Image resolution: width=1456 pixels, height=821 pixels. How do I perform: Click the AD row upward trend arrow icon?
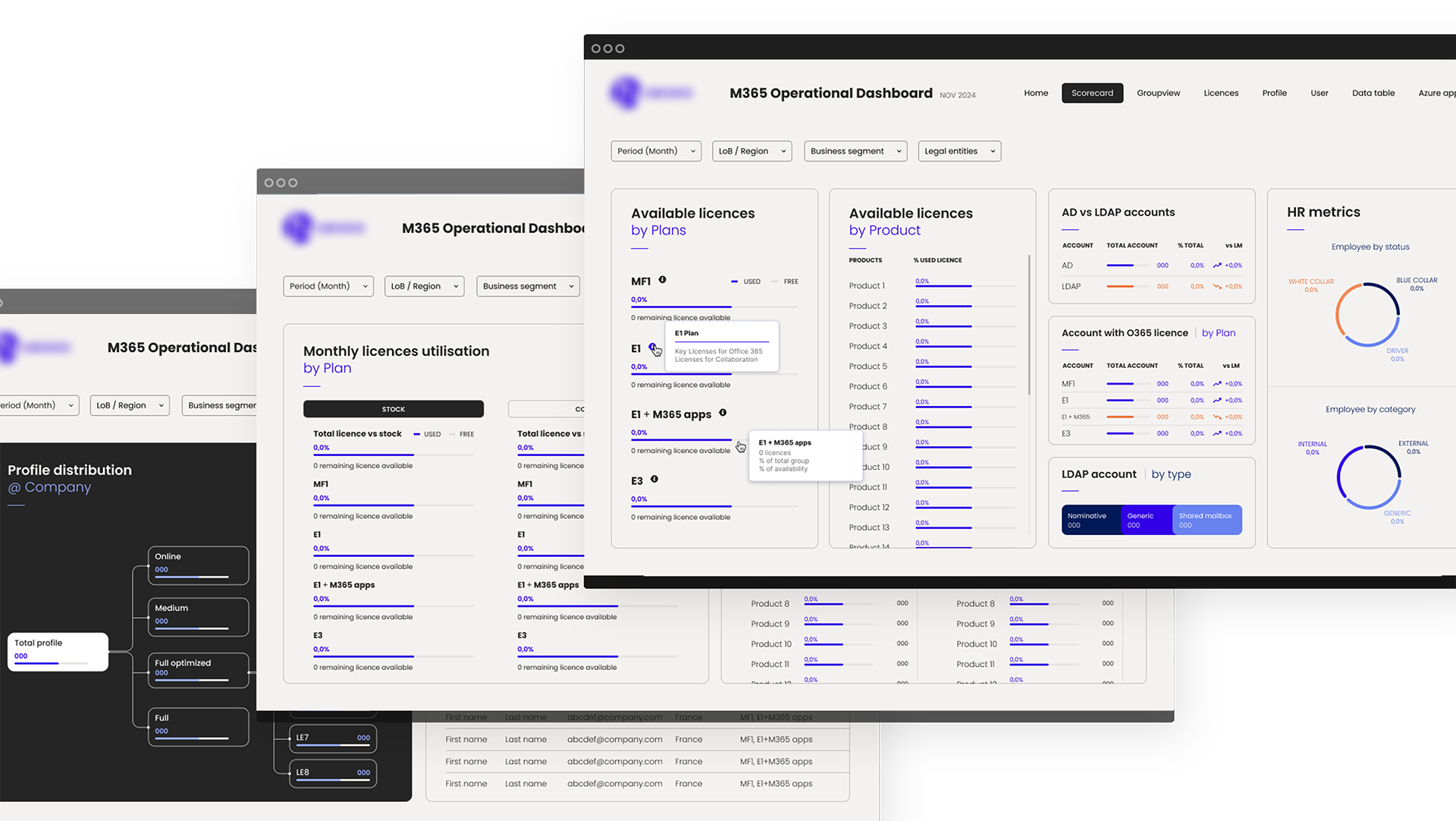[x=1217, y=266]
